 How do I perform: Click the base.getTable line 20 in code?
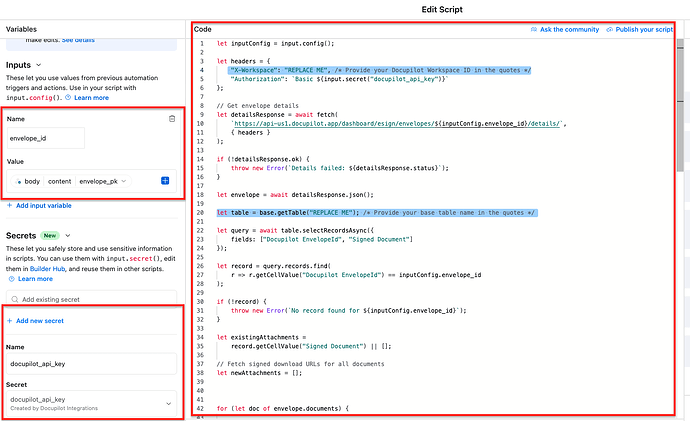(377, 213)
